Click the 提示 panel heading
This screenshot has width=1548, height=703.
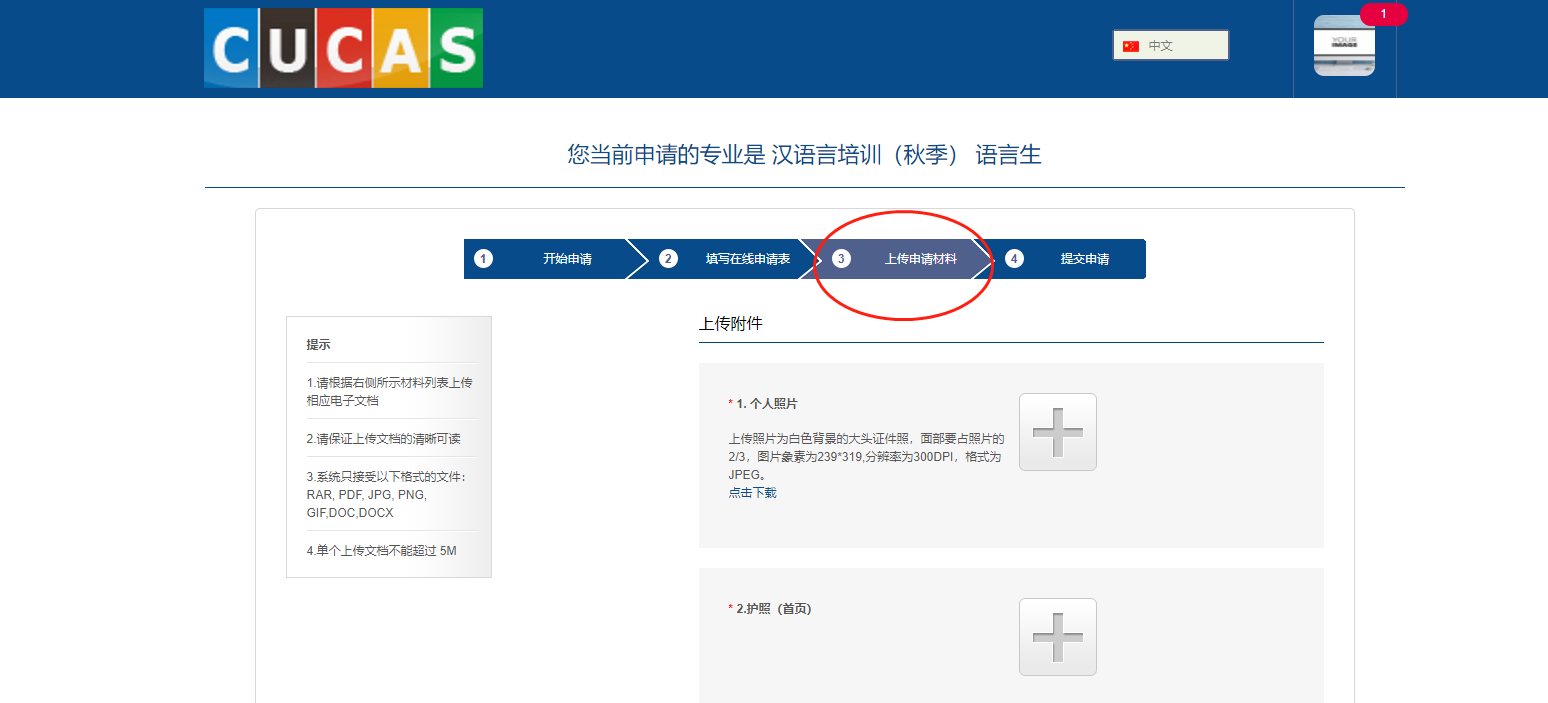pyautogui.click(x=318, y=344)
